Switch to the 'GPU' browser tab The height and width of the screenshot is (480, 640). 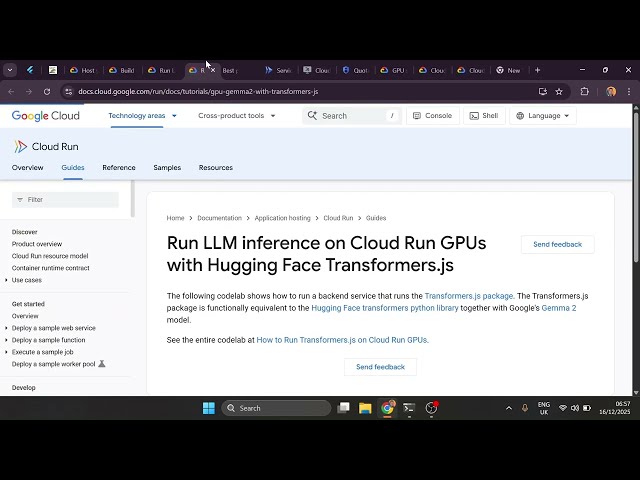pos(394,70)
